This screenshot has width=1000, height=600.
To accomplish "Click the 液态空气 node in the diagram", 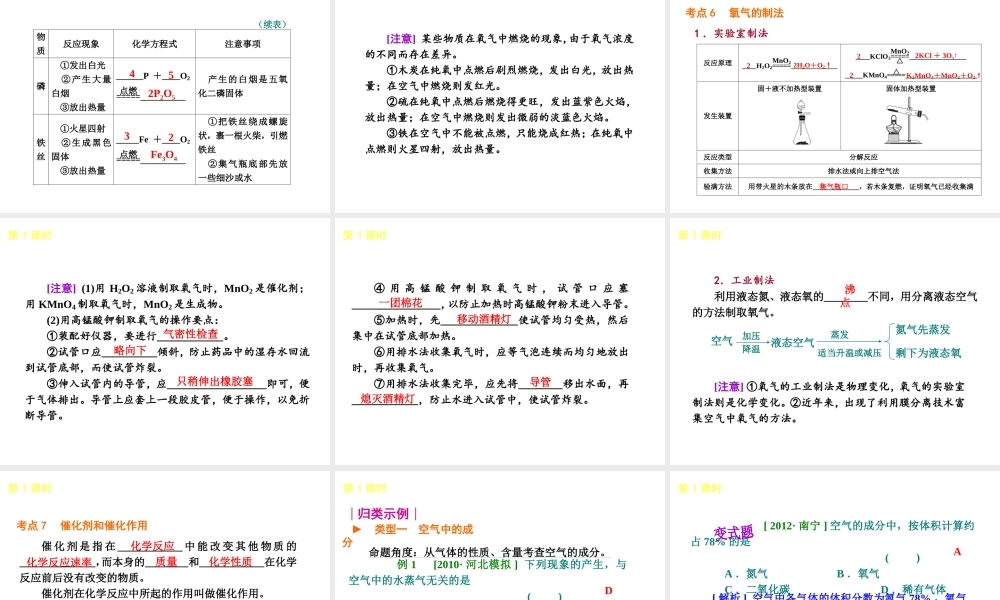I will 793,342.
